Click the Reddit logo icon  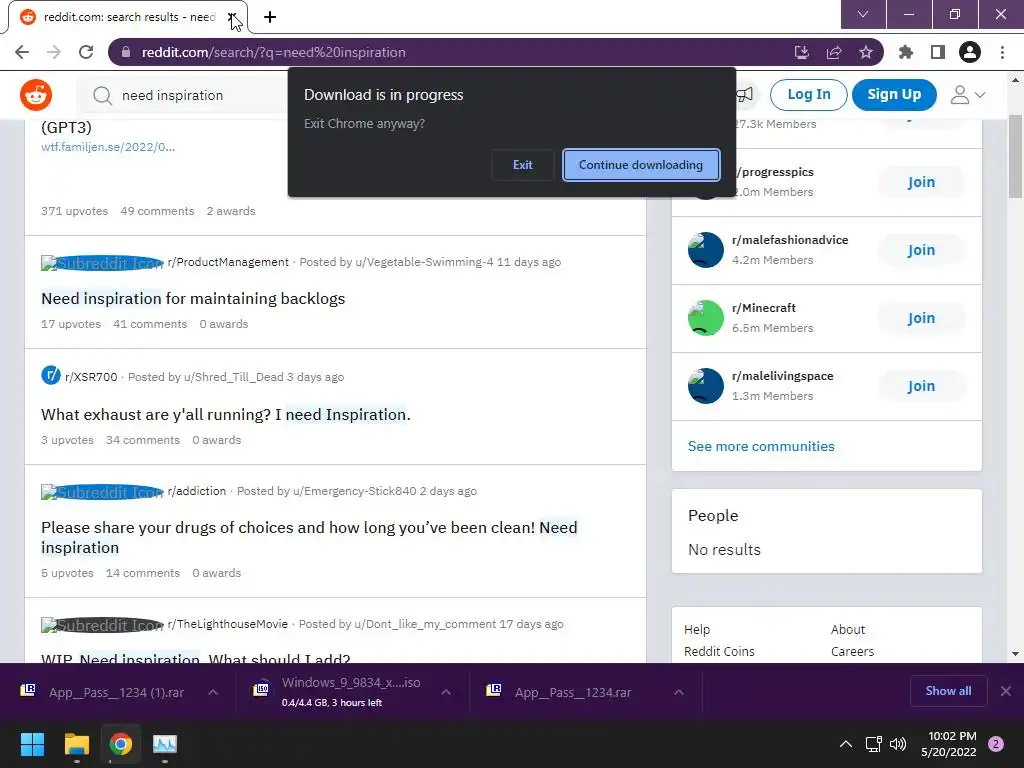point(36,95)
